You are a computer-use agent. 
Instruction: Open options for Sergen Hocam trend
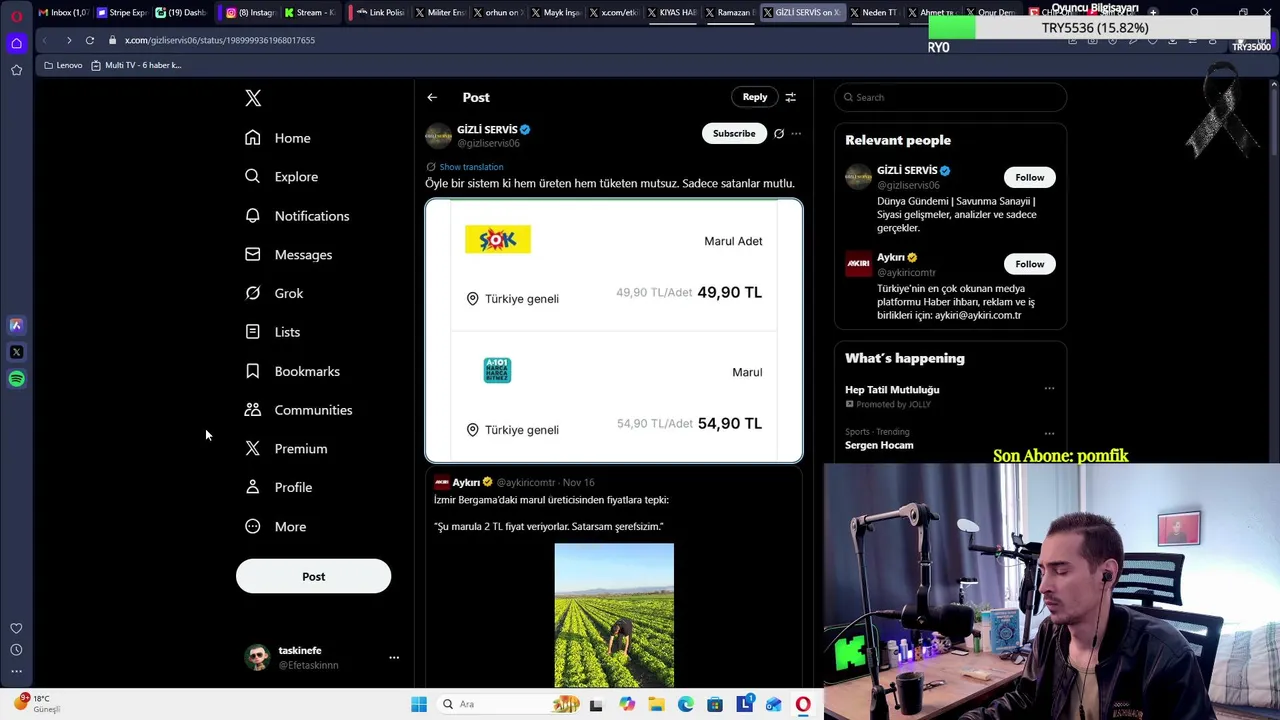1049,433
